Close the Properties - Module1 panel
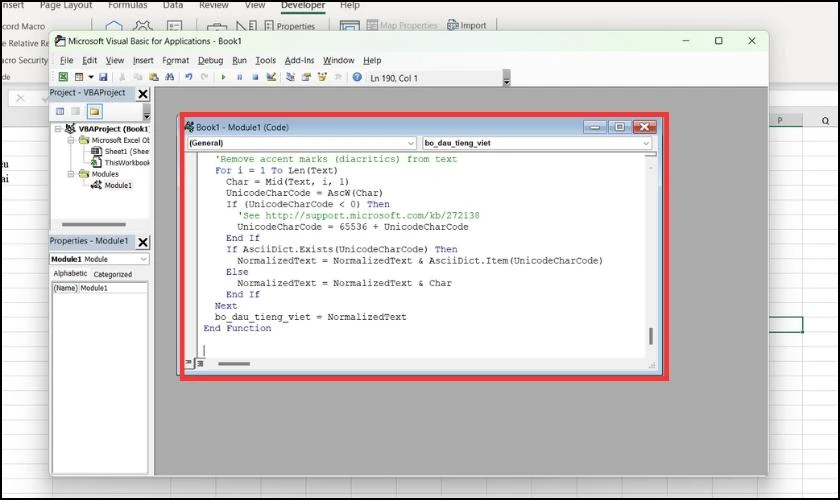 click(x=142, y=242)
